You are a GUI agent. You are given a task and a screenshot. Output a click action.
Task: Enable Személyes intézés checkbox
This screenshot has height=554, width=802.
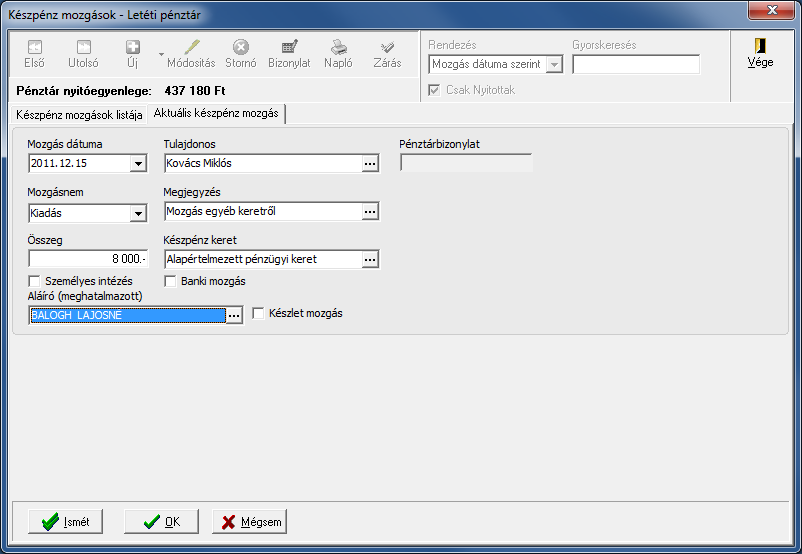(x=34, y=281)
